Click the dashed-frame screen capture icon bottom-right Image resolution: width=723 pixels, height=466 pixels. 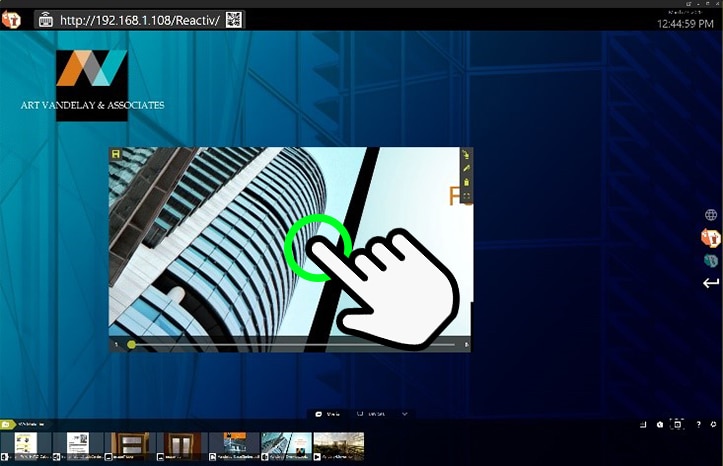tap(677, 424)
